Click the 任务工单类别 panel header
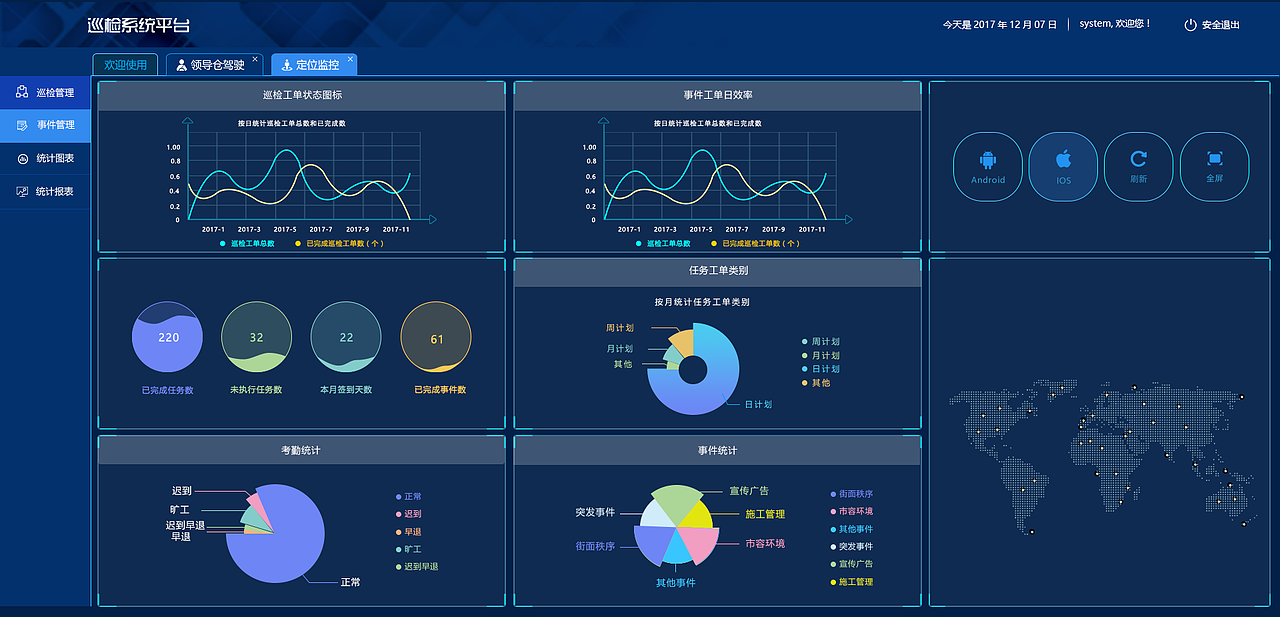The image size is (1280, 617). (x=717, y=271)
